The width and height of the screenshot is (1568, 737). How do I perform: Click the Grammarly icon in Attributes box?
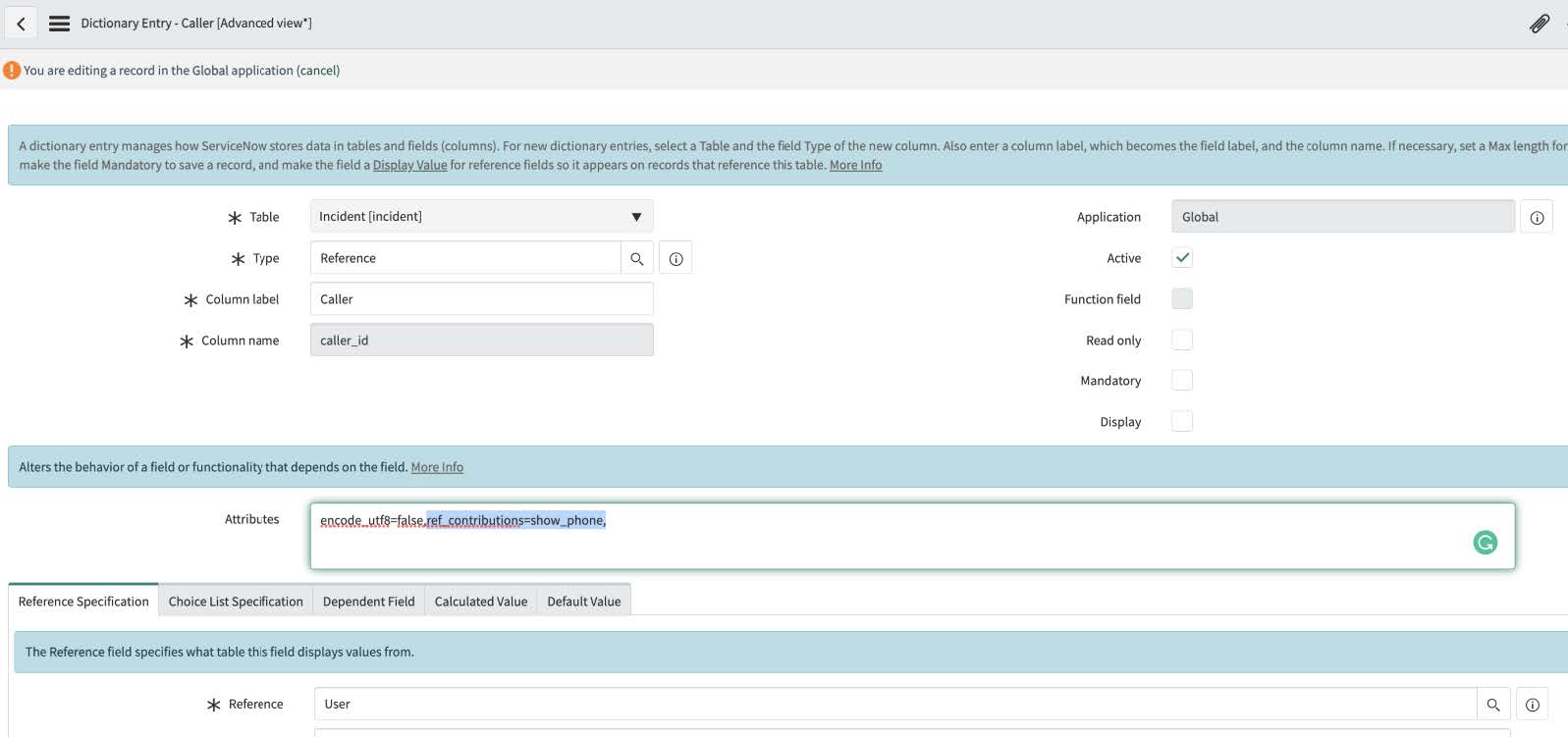1486,542
